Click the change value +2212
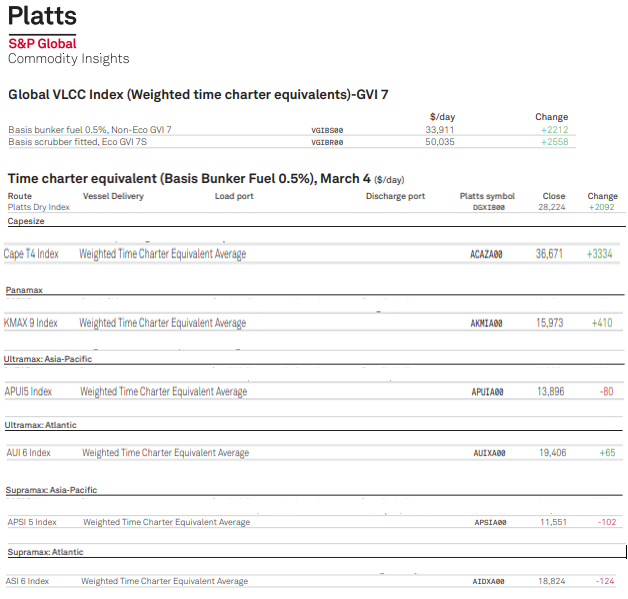628x599 pixels. tap(554, 130)
